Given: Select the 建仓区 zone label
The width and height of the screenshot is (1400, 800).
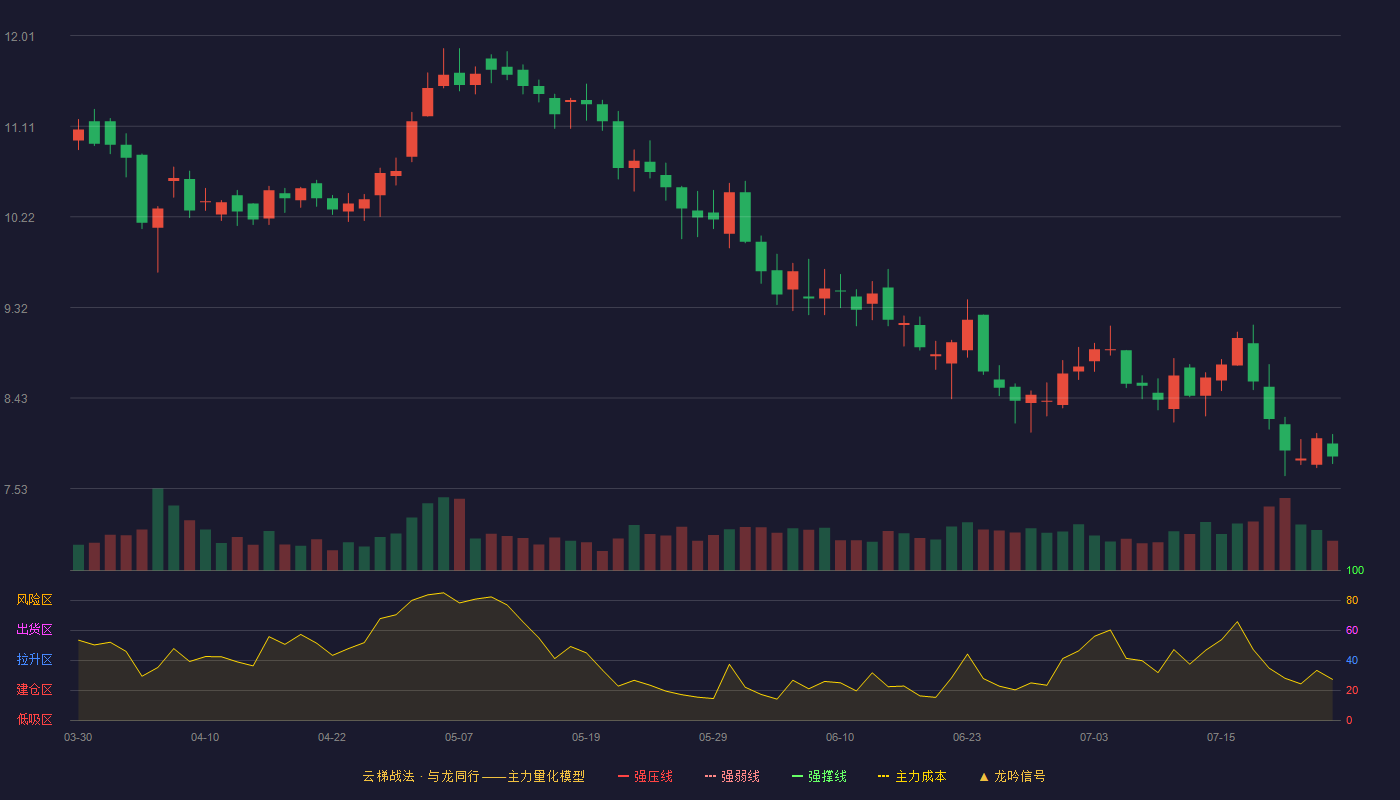Looking at the screenshot, I should click(x=34, y=690).
